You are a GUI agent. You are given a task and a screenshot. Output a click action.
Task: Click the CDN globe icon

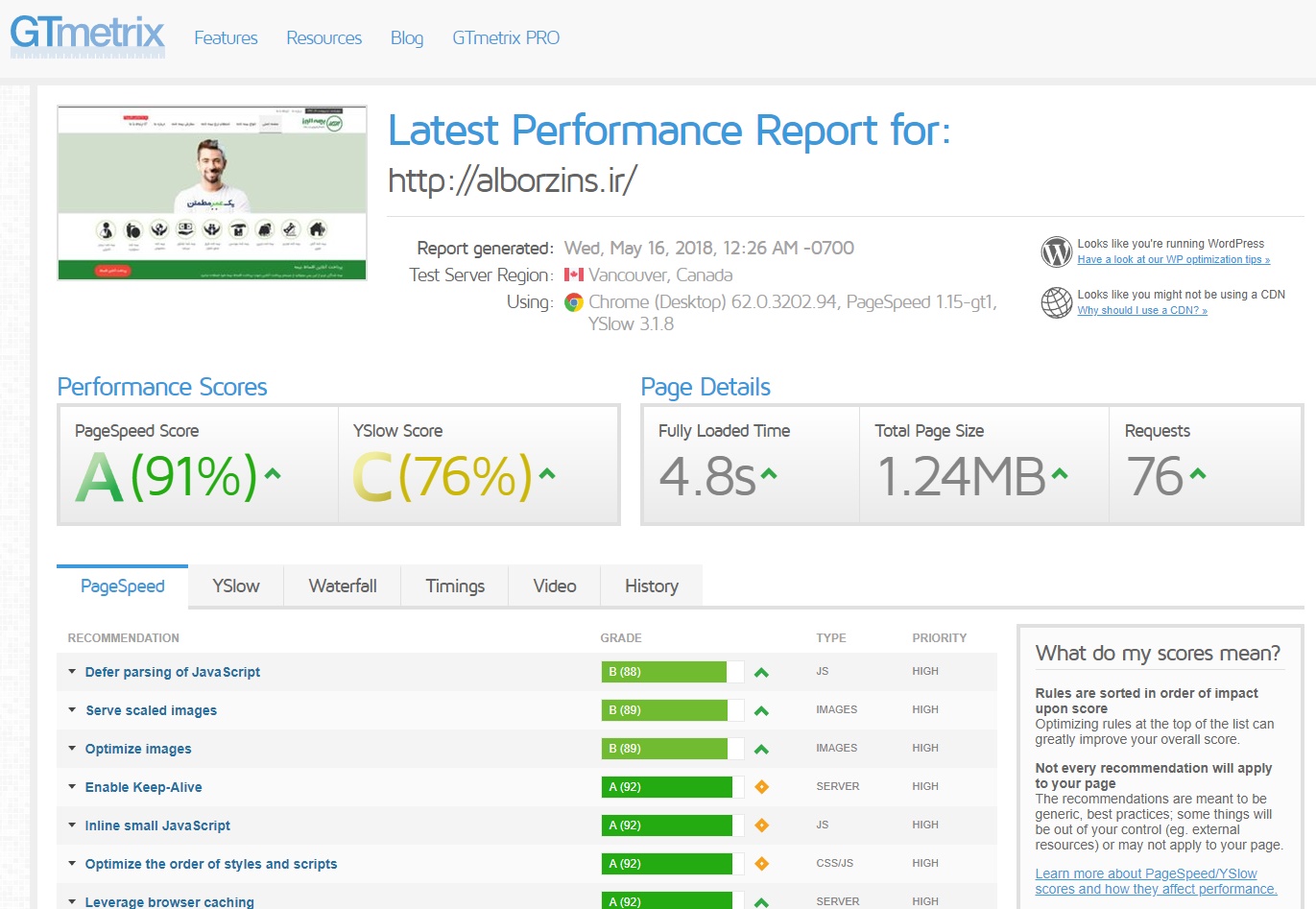tap(1056, 302)
